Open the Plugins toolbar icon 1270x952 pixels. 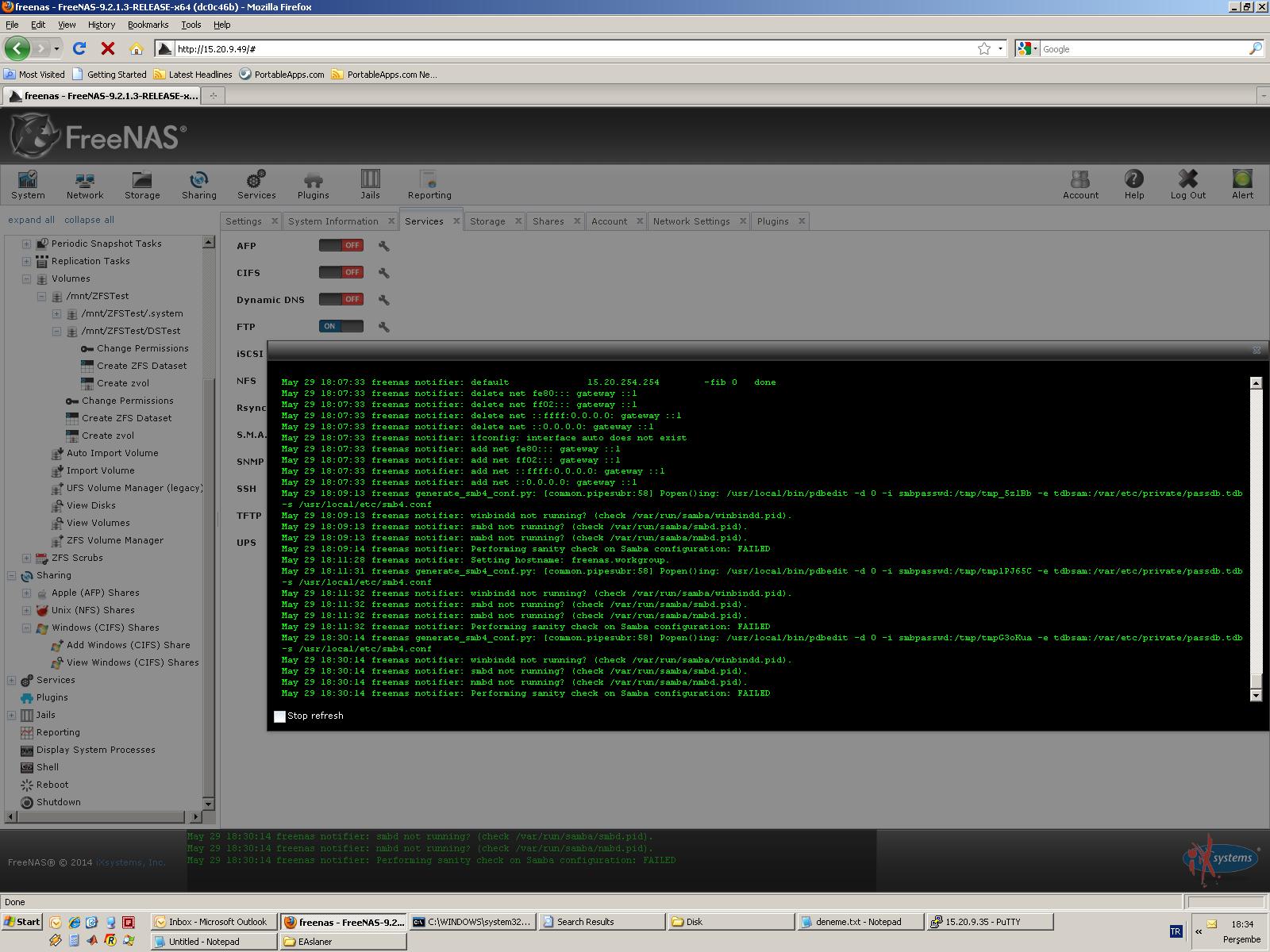[314, 184]
